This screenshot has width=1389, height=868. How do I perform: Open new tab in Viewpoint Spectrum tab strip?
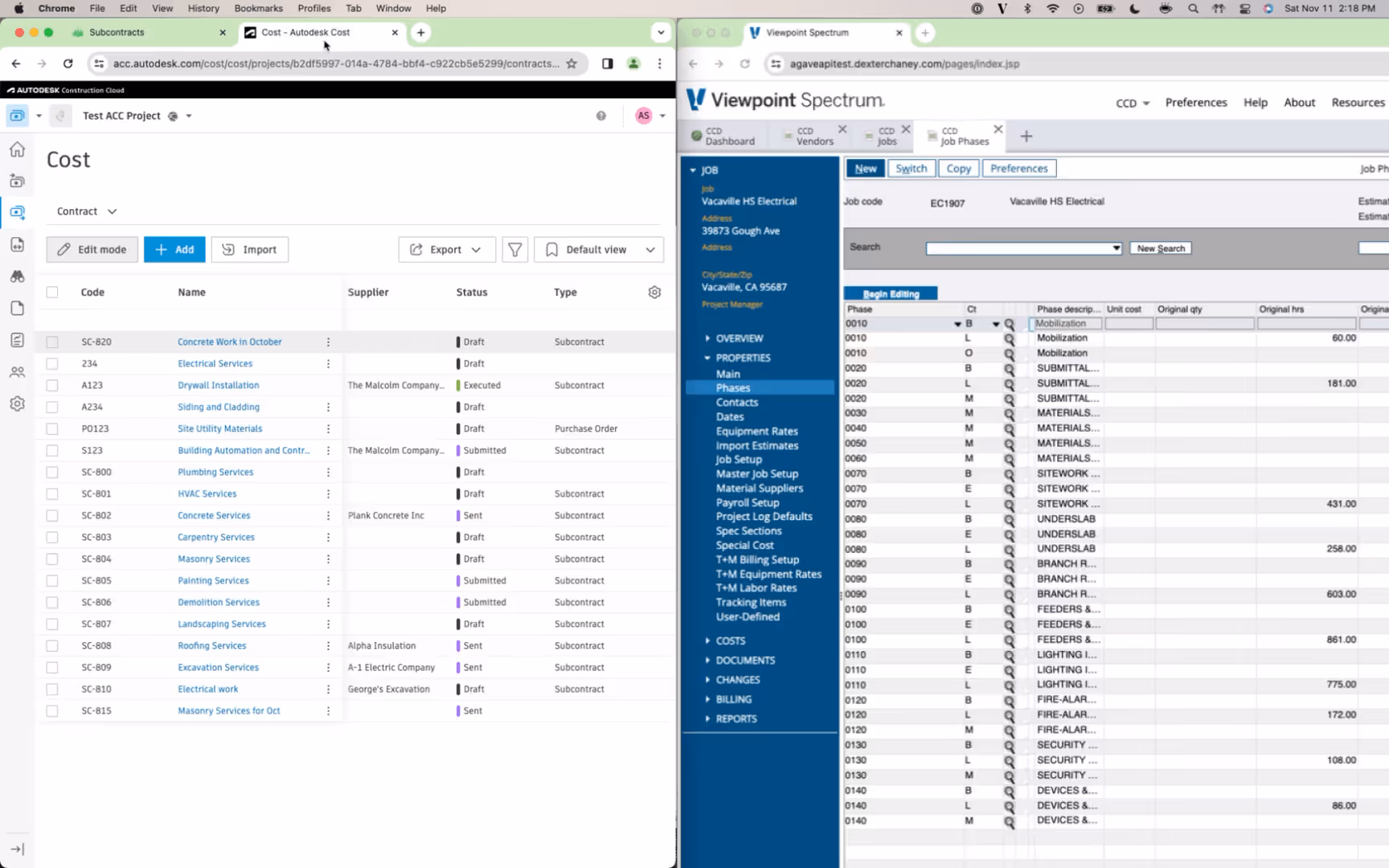click(x=925, y=33)
